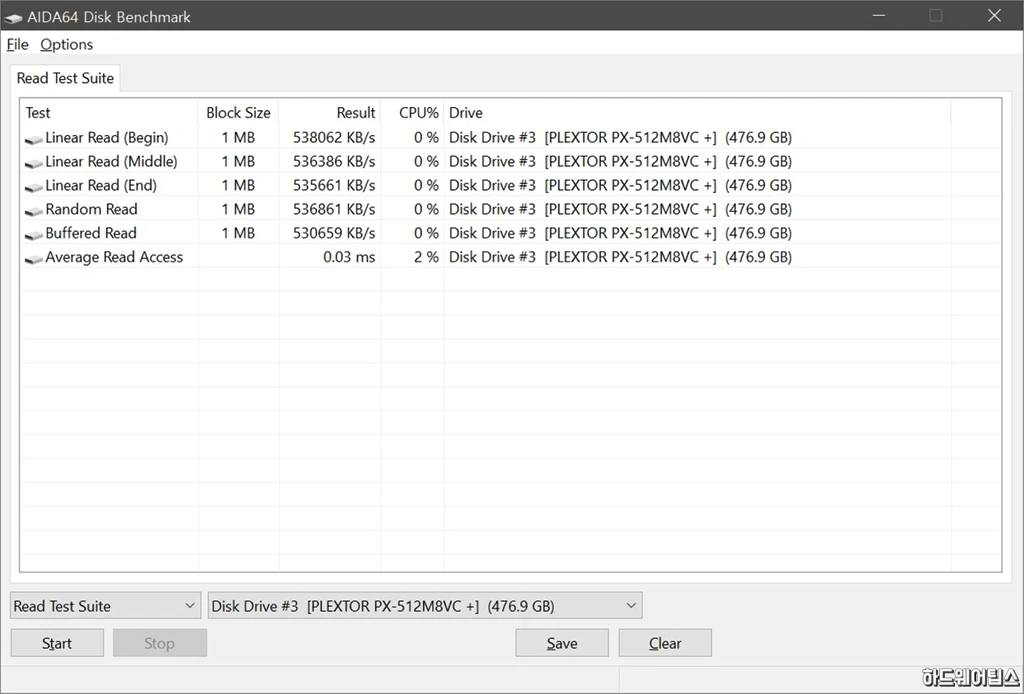Image resolution: width=1024 pixels, height=694 pixels.
Task: Select the Random Read row label
Action: click(x=91, y=209)
